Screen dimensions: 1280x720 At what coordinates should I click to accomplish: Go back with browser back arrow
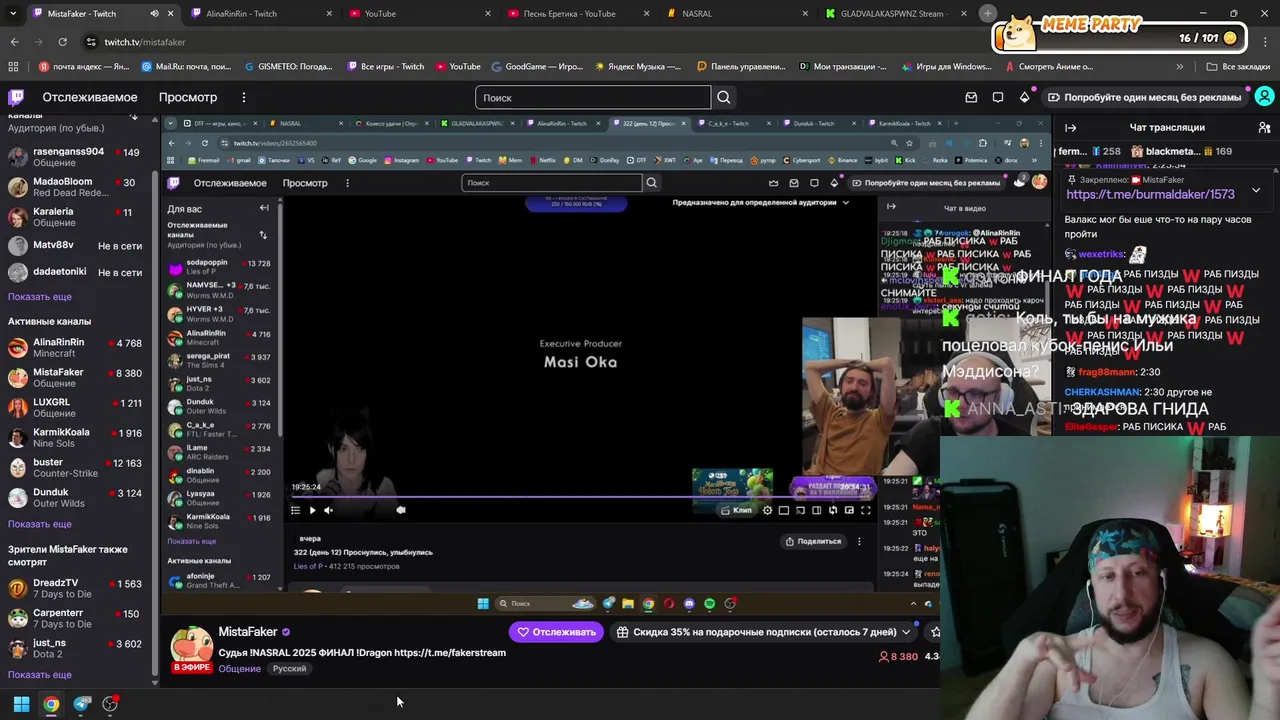pyautogui.click(x=14, y=42)
